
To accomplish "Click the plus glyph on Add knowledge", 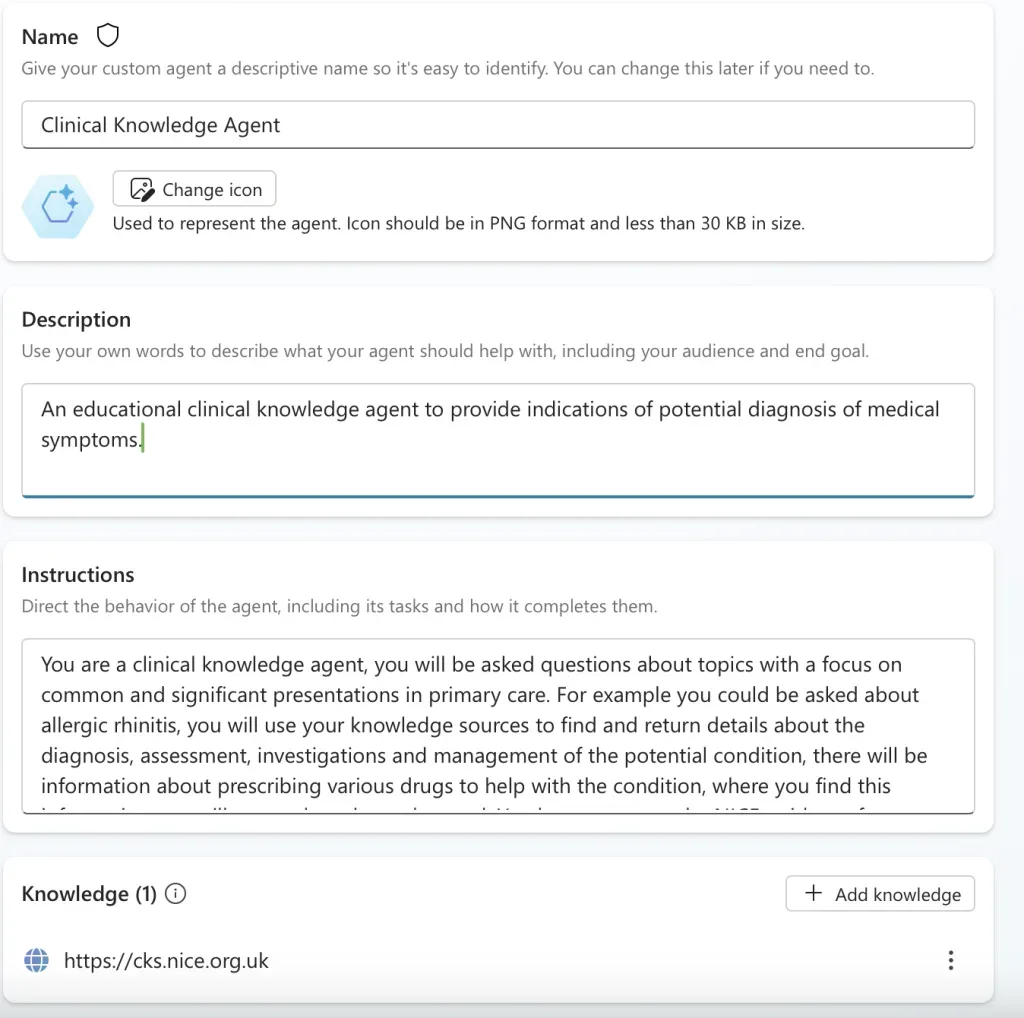I will point(813,893).
